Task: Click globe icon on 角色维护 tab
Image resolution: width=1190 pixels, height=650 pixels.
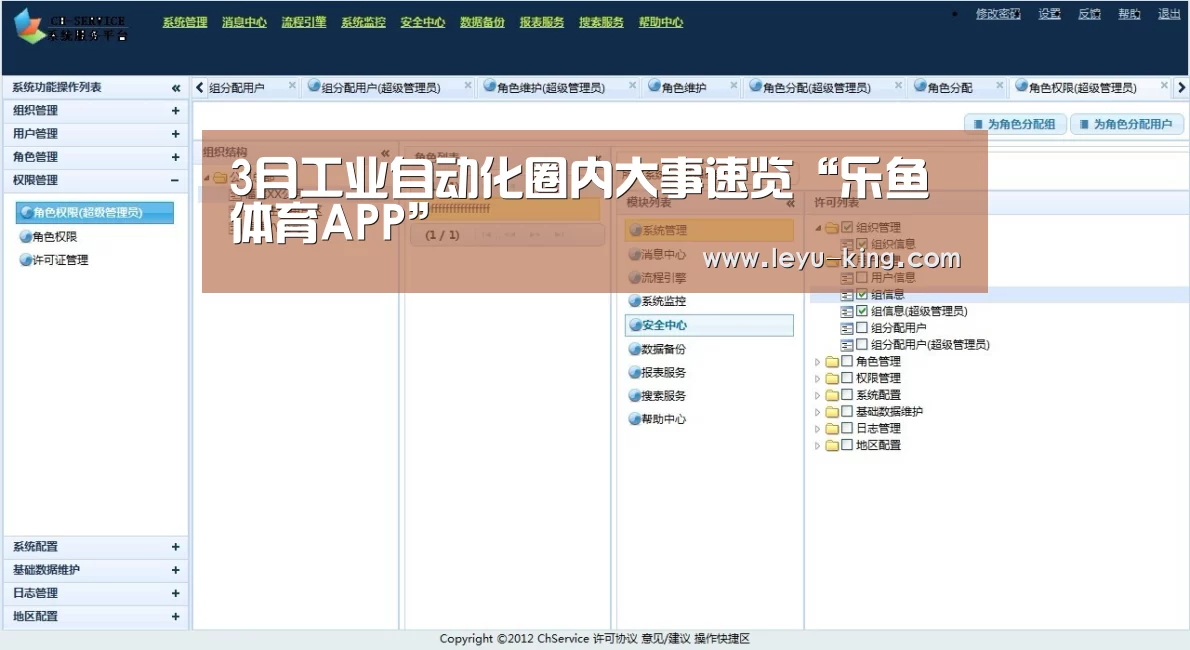Action: (x=654, y=87)
